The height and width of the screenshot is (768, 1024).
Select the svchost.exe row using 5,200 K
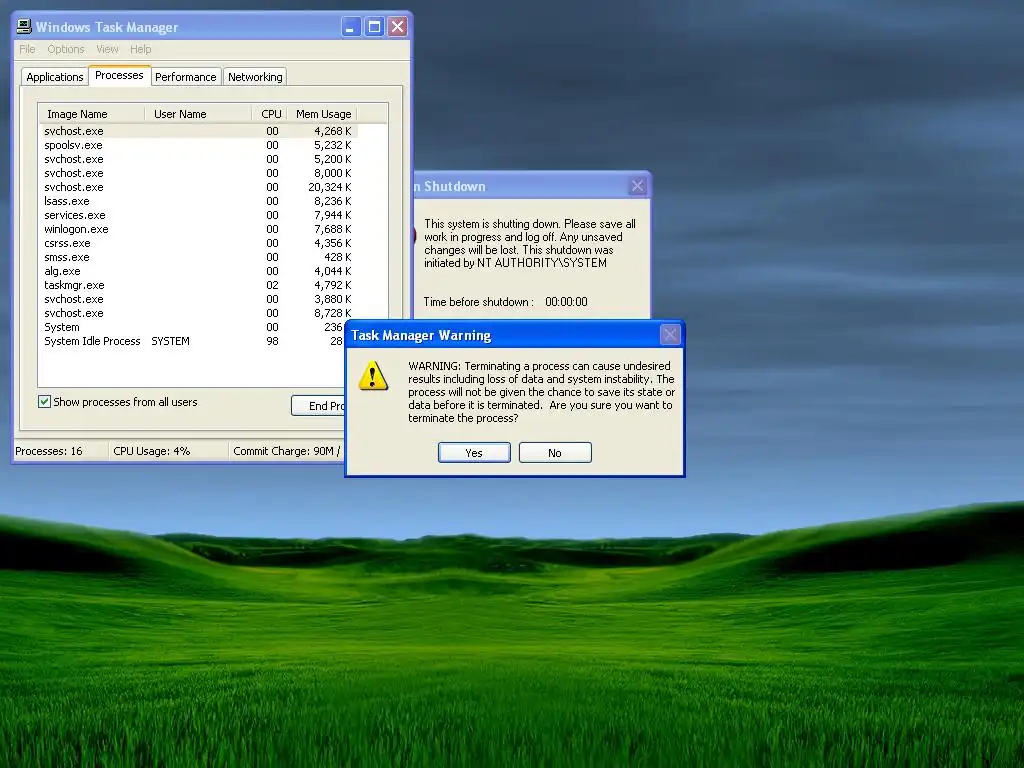(198, 159)
